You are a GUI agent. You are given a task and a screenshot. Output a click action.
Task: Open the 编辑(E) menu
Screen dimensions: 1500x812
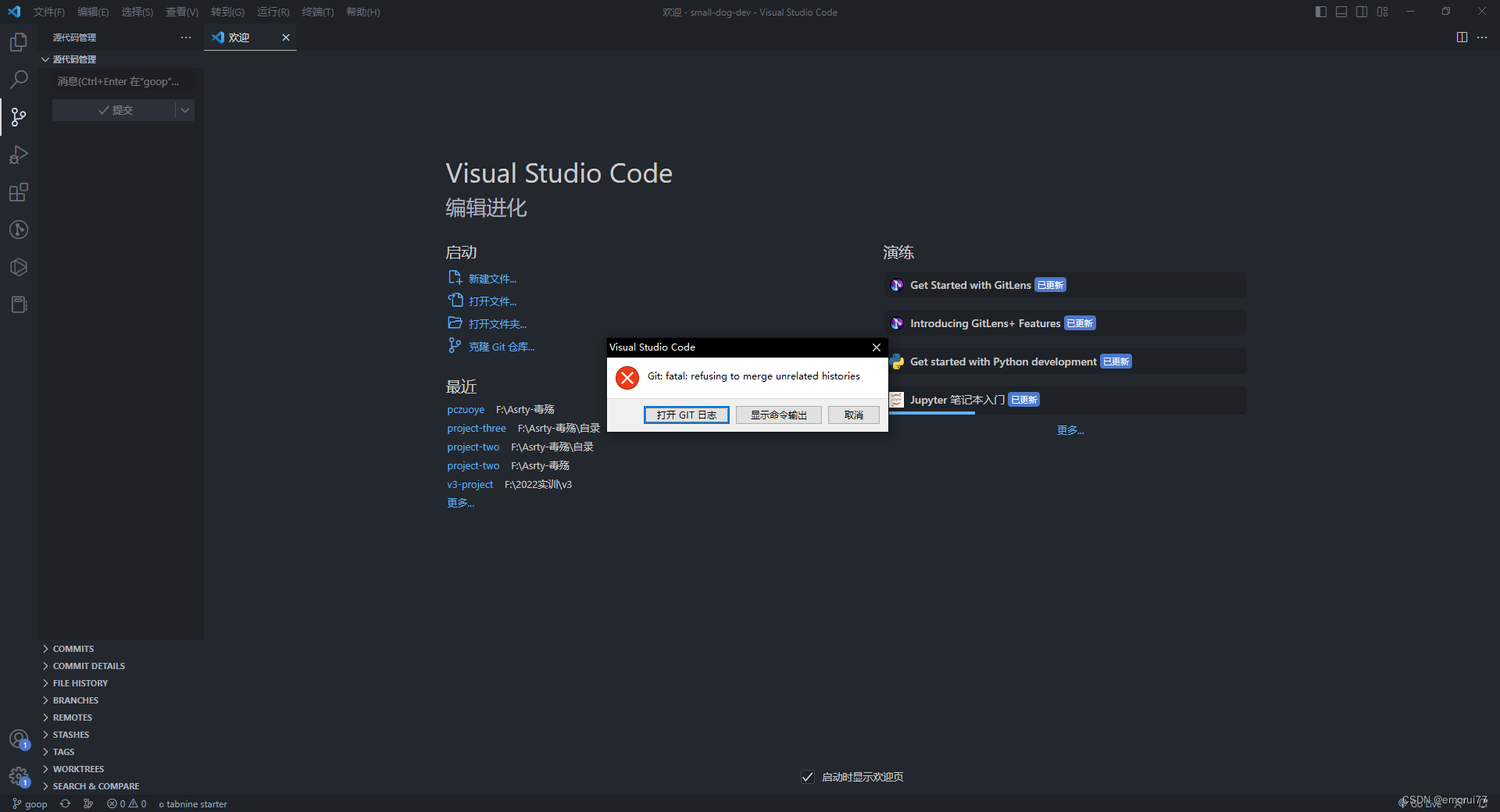coord(93,12)
